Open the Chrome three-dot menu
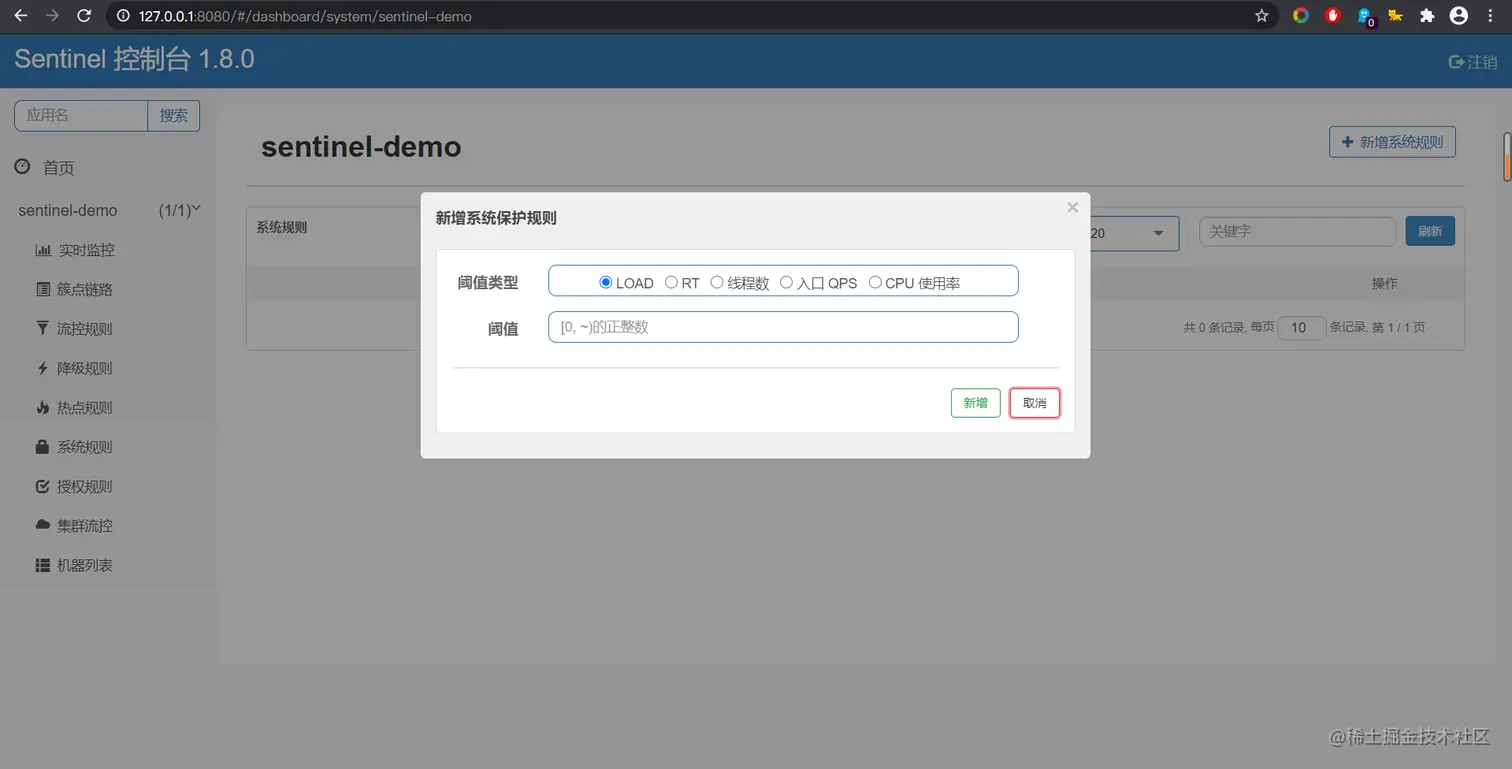1512x769 pixels. click(x=1491, y=16)
